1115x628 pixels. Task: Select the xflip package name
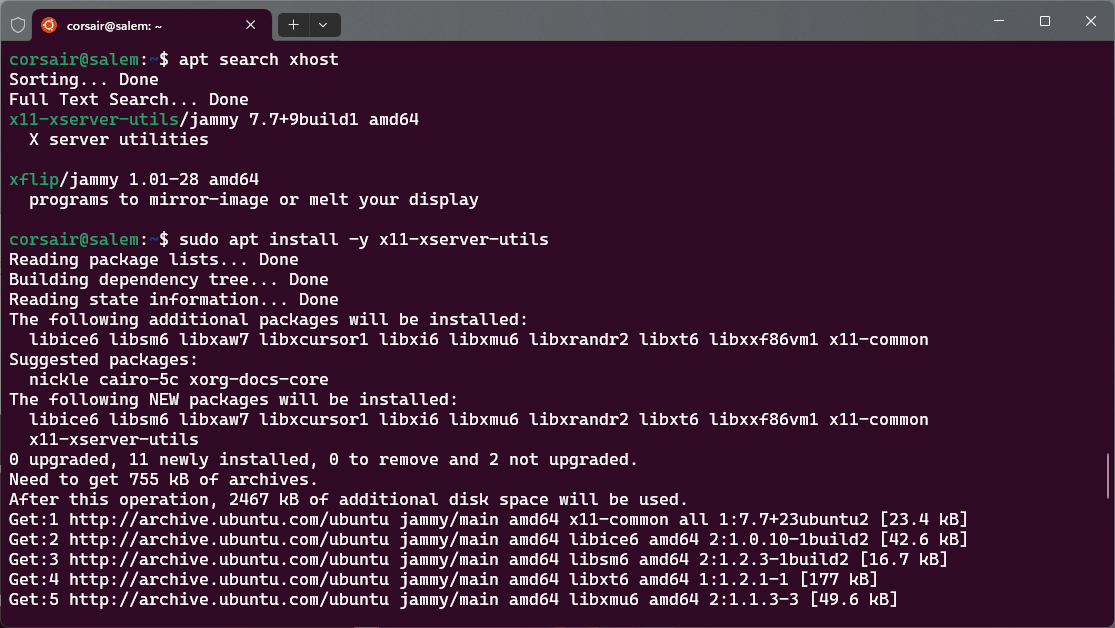tap(33, 179)
